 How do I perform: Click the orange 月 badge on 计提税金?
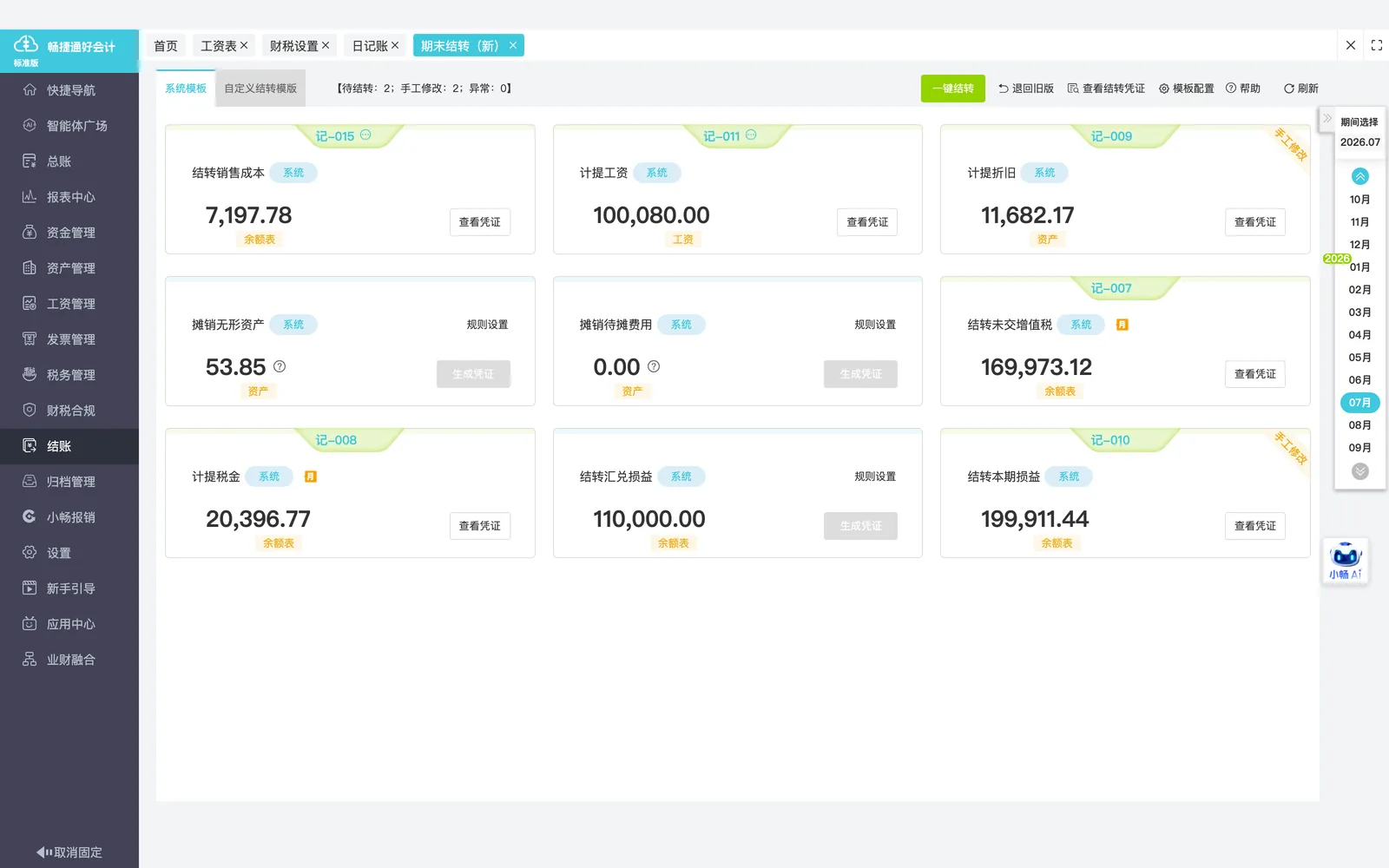click(x=311, y=477)
